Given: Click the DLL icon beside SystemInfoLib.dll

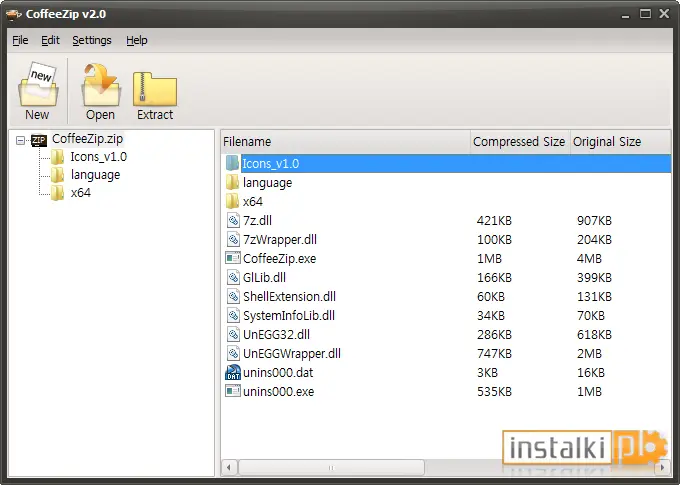Looking at the screenshot, I should click(233, 315).
